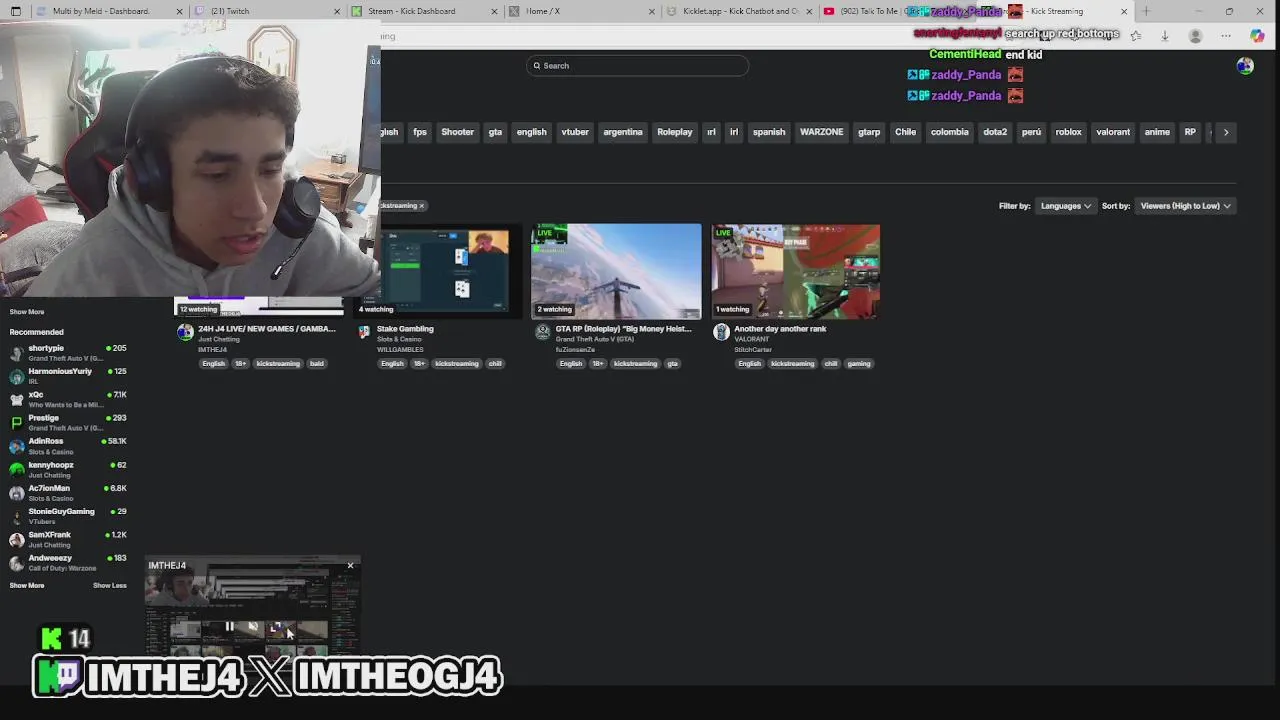Select the colombia tag filter
Viewport: 1280px width, 720px height.
point(950,132)
